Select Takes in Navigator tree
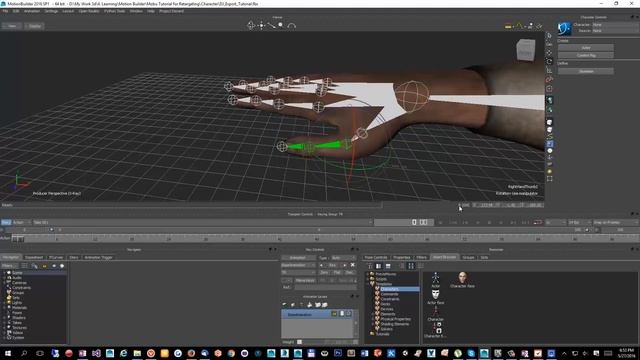 click(x=17, y=323)
